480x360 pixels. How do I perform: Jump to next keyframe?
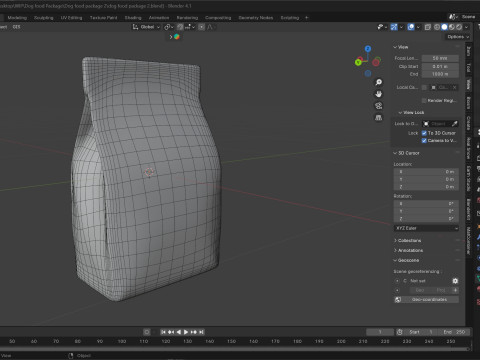pos(194,332)
